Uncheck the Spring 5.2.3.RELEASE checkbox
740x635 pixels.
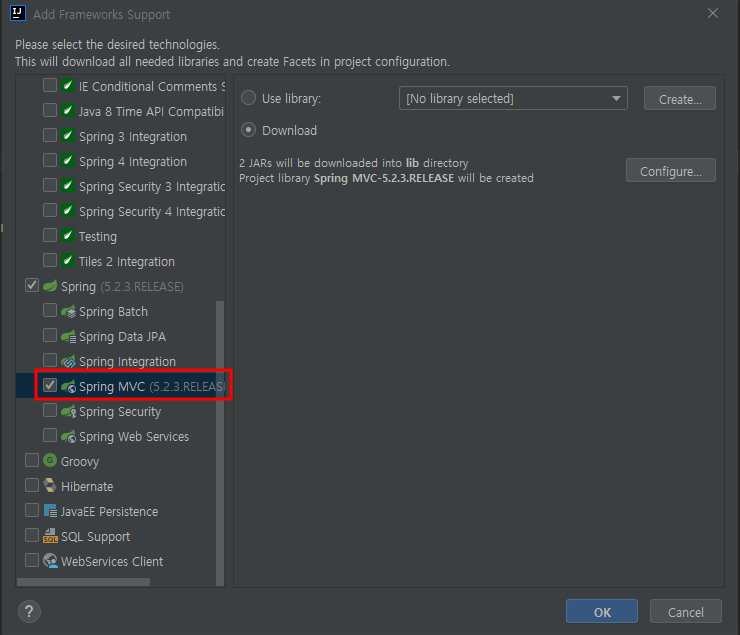(x=32, y=285)
